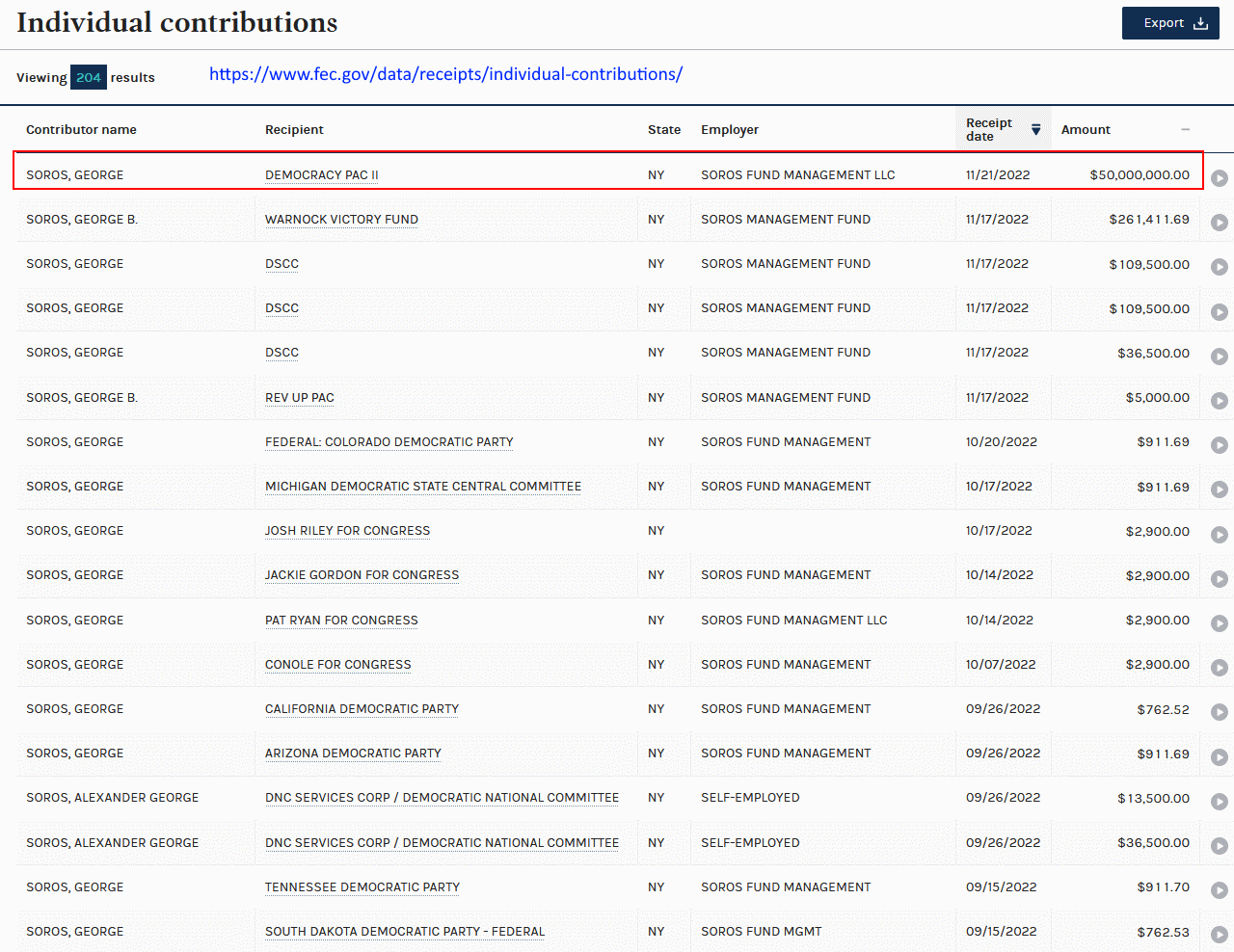Image resolution: width=1234 pixels, height=952 pixels.
Task: Click the Recipient column header
Action: tap(294, 130)
